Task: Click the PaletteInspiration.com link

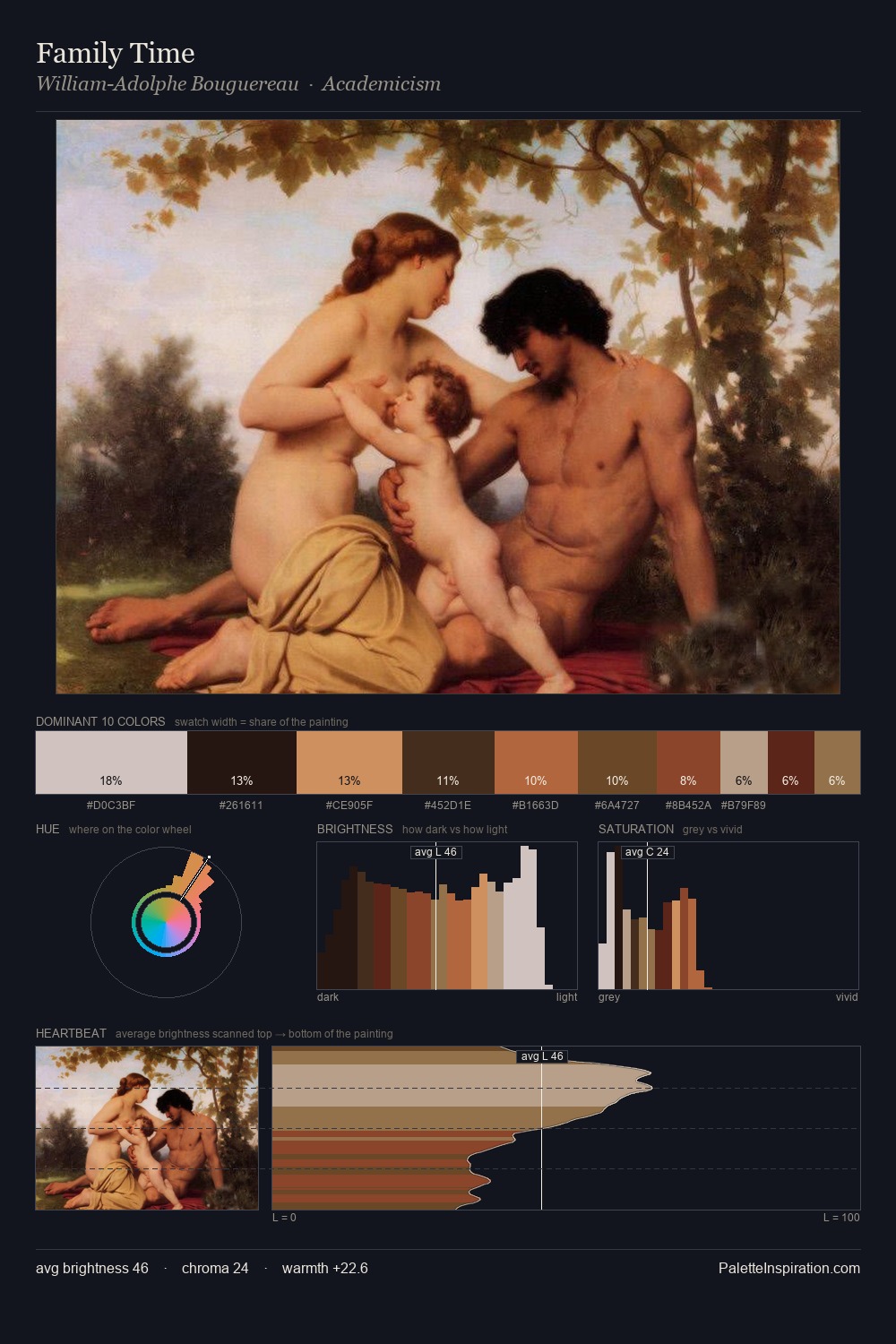Action: click(x=789, y=1268)
